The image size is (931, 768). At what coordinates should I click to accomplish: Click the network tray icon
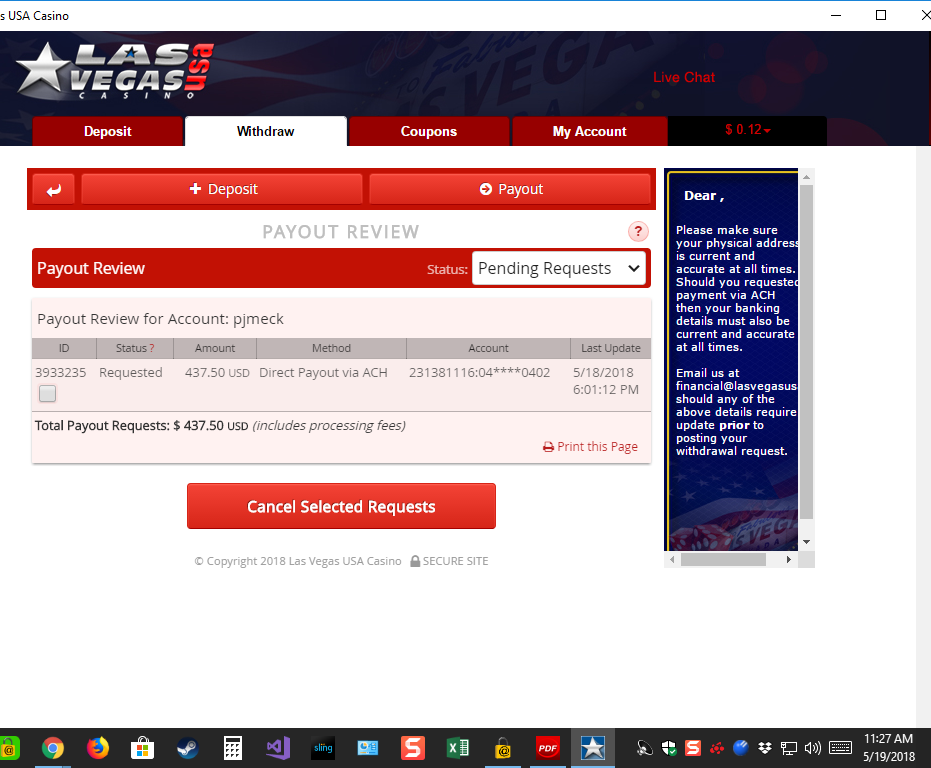click(x=788, y=748)
